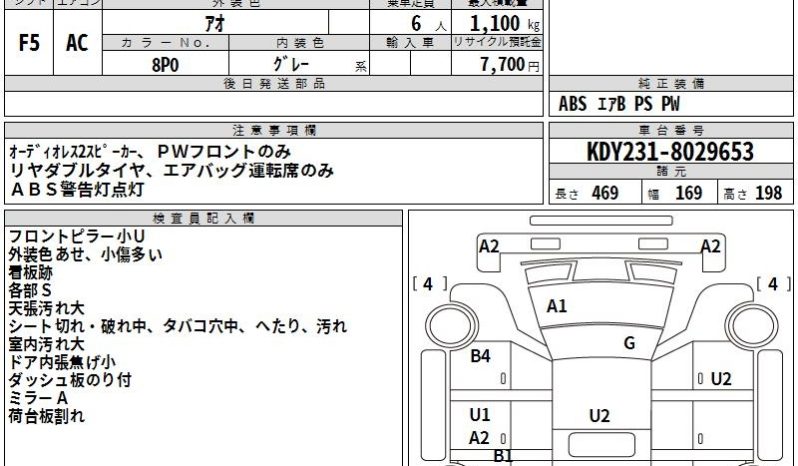
Task: Click the 'A1' mark on the hood
Action: pos(556,306)
